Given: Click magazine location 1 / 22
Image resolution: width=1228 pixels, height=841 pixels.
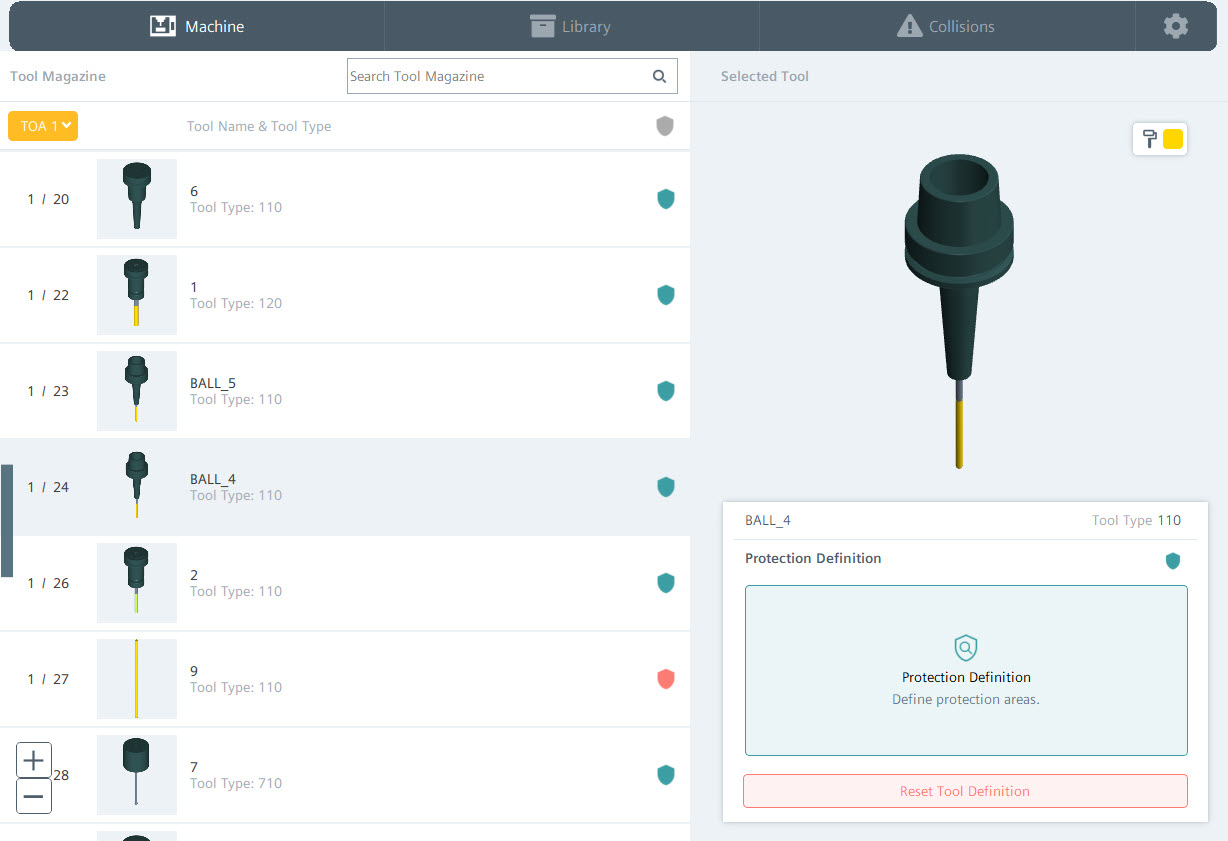Looking at the screenshot, I should (x=48, y=295).
